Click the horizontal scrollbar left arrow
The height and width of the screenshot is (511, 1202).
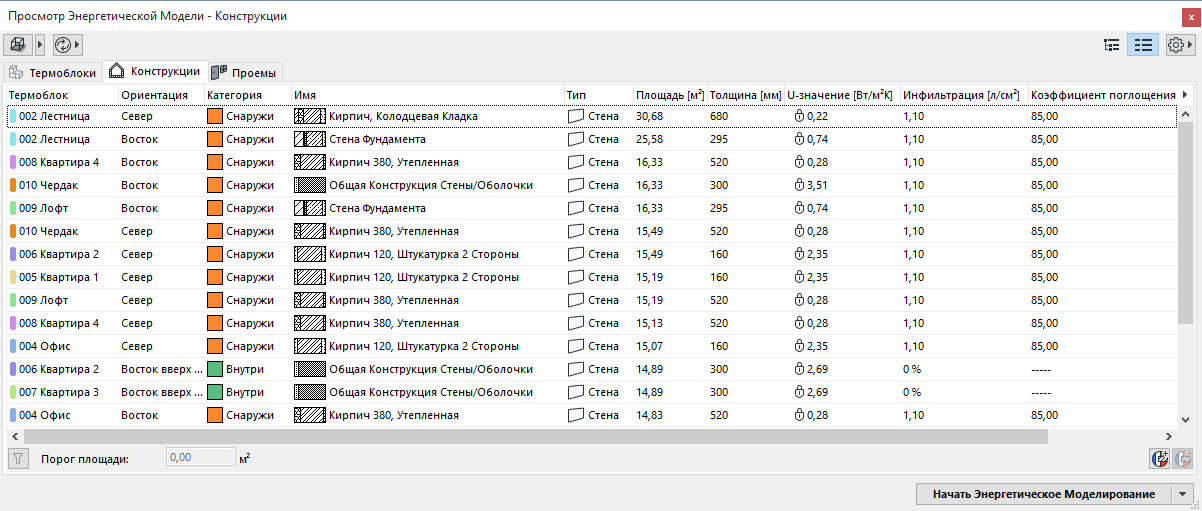pos(13,436)
